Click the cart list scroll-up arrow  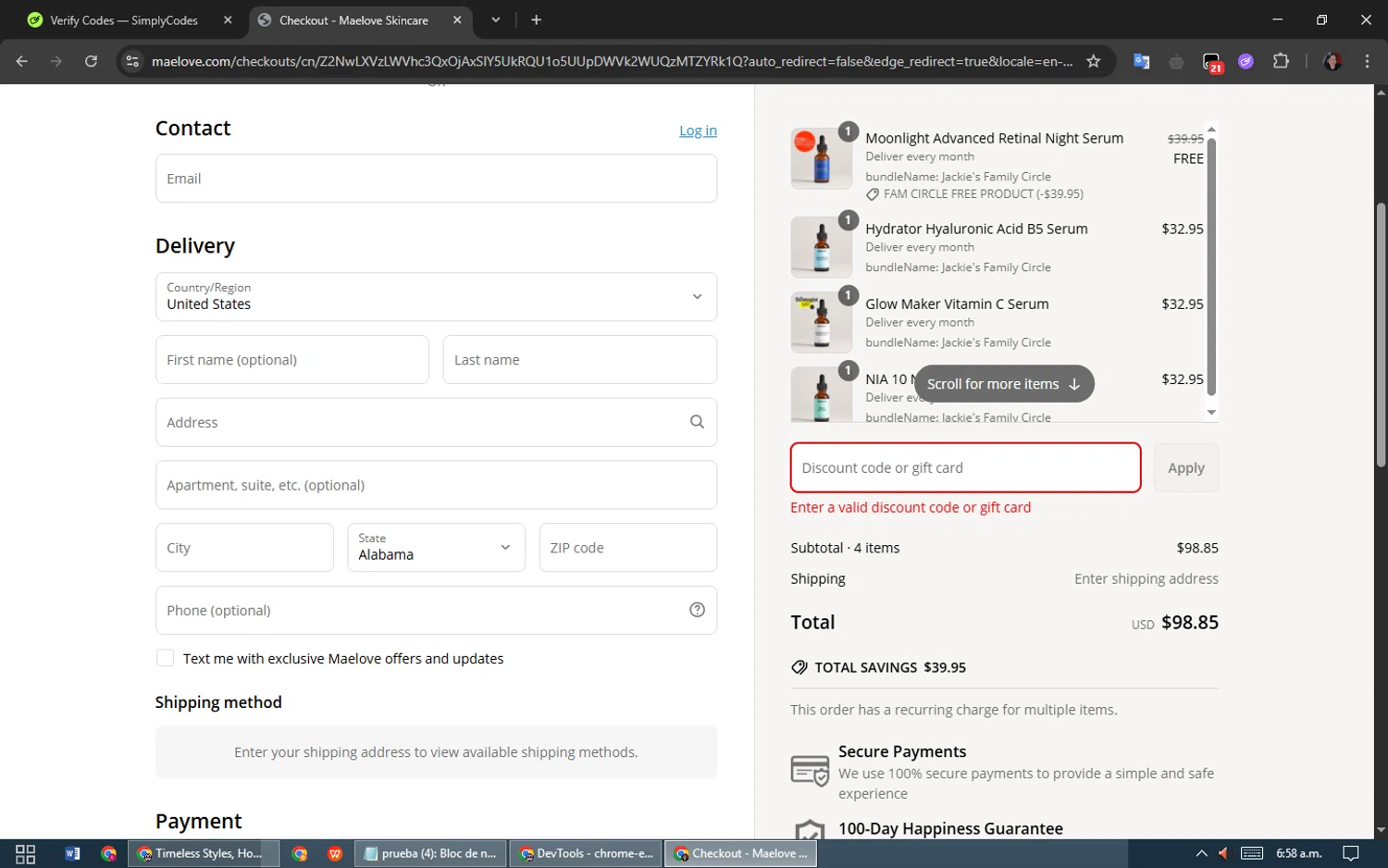[1211, 130]
